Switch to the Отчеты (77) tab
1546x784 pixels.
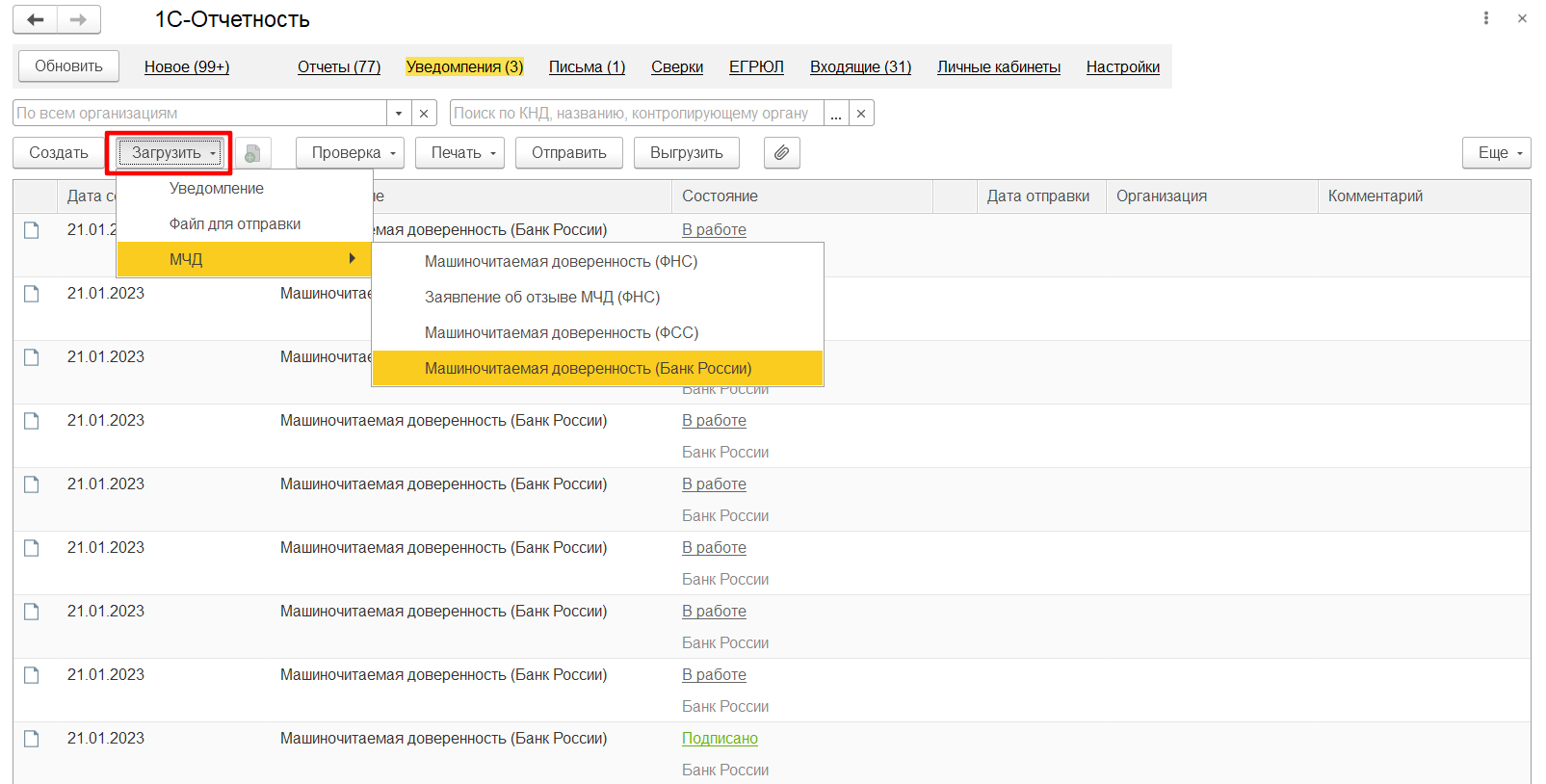[x=339, y=67]
